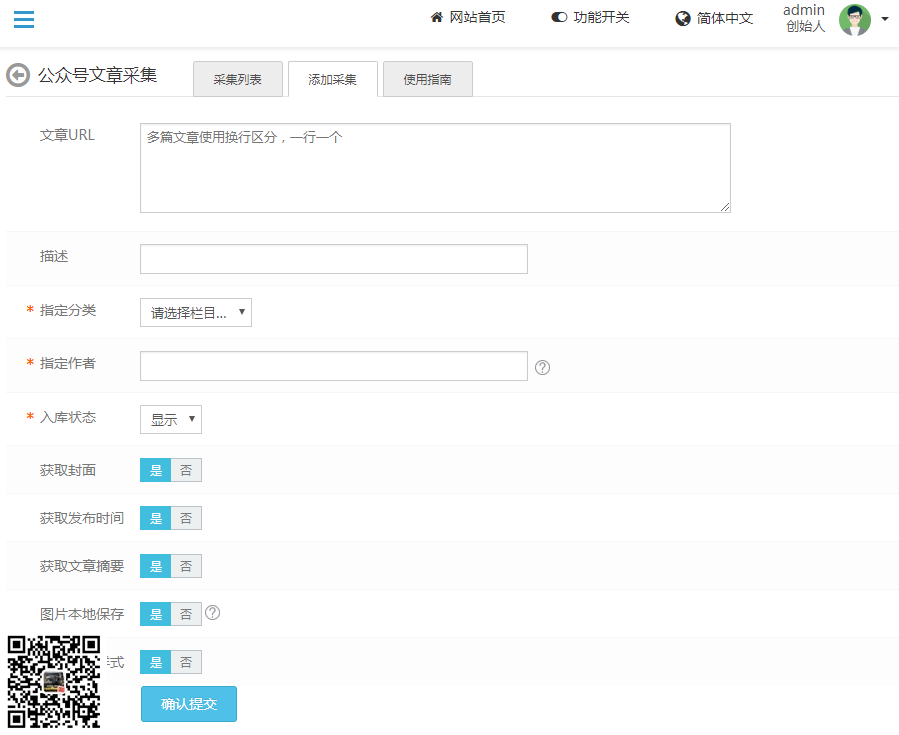Set 获取文章摘要 to 否

[186, 566]
